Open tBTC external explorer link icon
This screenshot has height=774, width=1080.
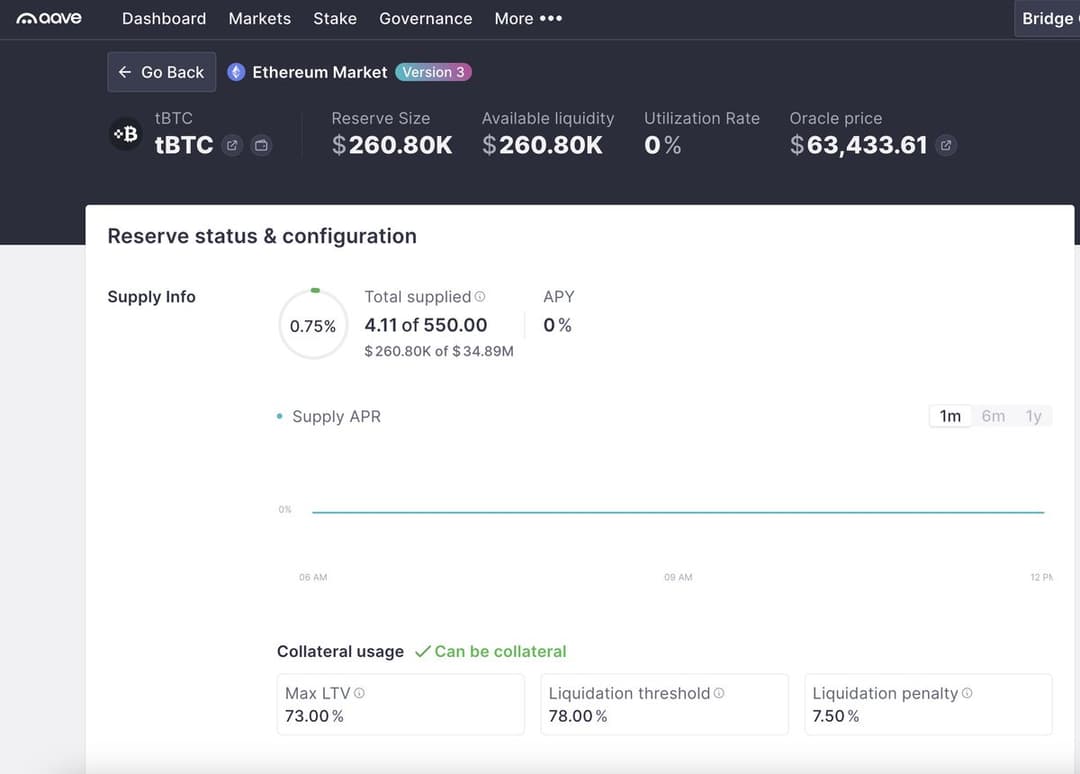[x=232, y=145]
